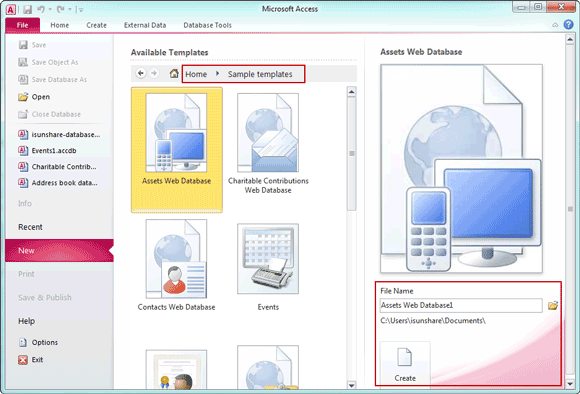Viewport: 580px width, 394px height.
Task: Click the Sample templates breadcrumb
Action: (x=260, y=74)
